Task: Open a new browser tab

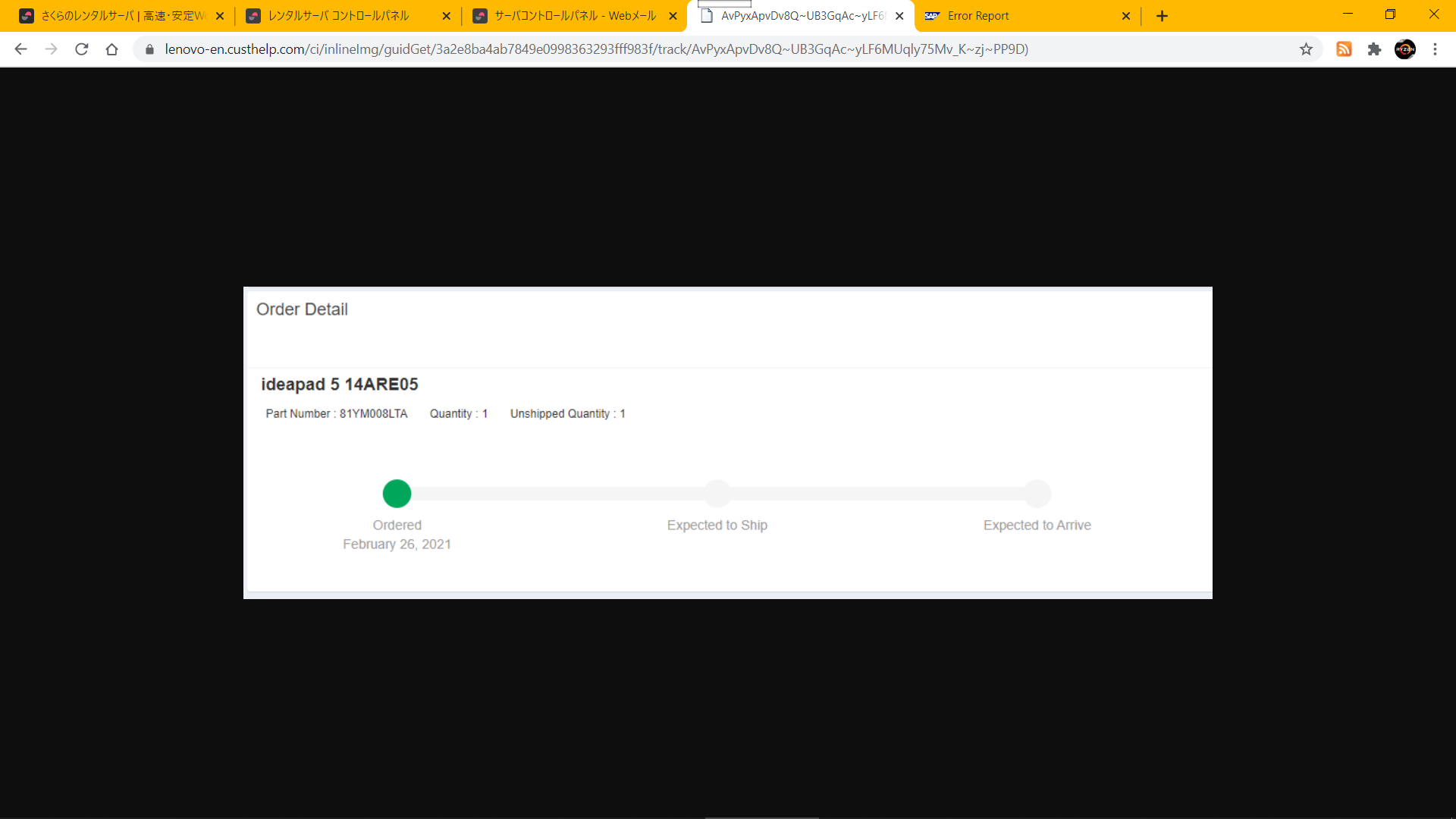Action: (x=1162, y=16)
